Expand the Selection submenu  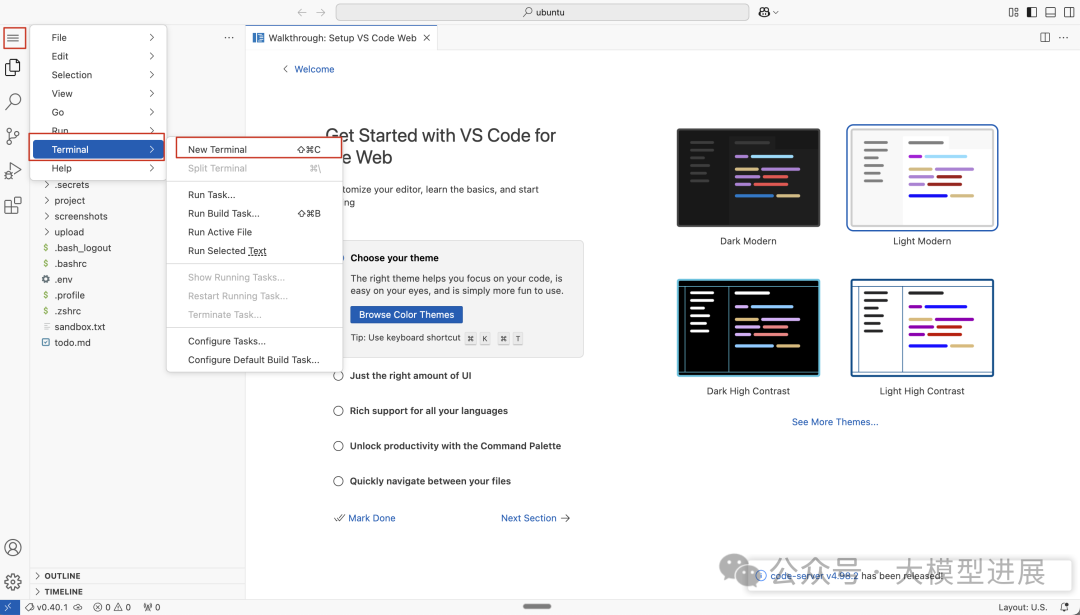tap(98, 75)
